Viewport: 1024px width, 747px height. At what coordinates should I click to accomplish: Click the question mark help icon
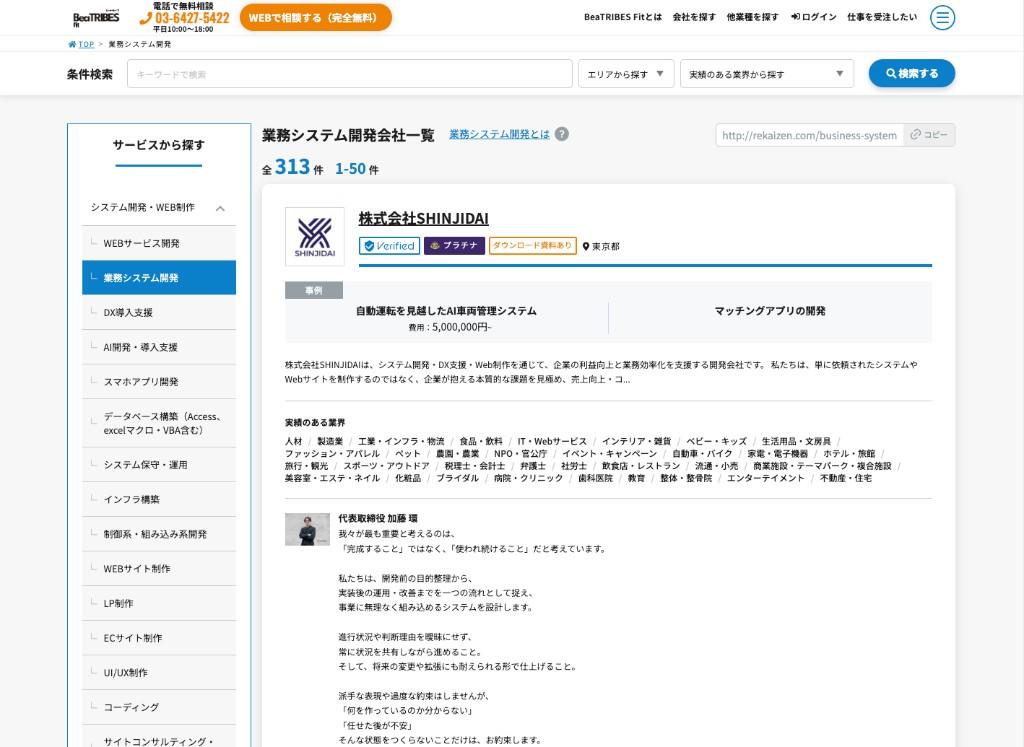[562, 134]
